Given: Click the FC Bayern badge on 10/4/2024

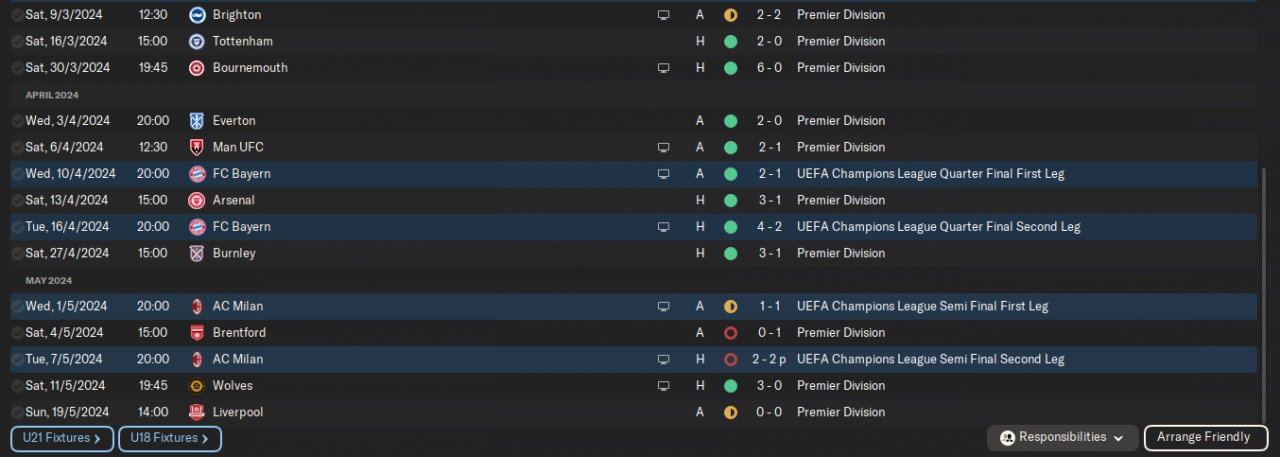Looking at the screenshot, I should coord(196,174).
